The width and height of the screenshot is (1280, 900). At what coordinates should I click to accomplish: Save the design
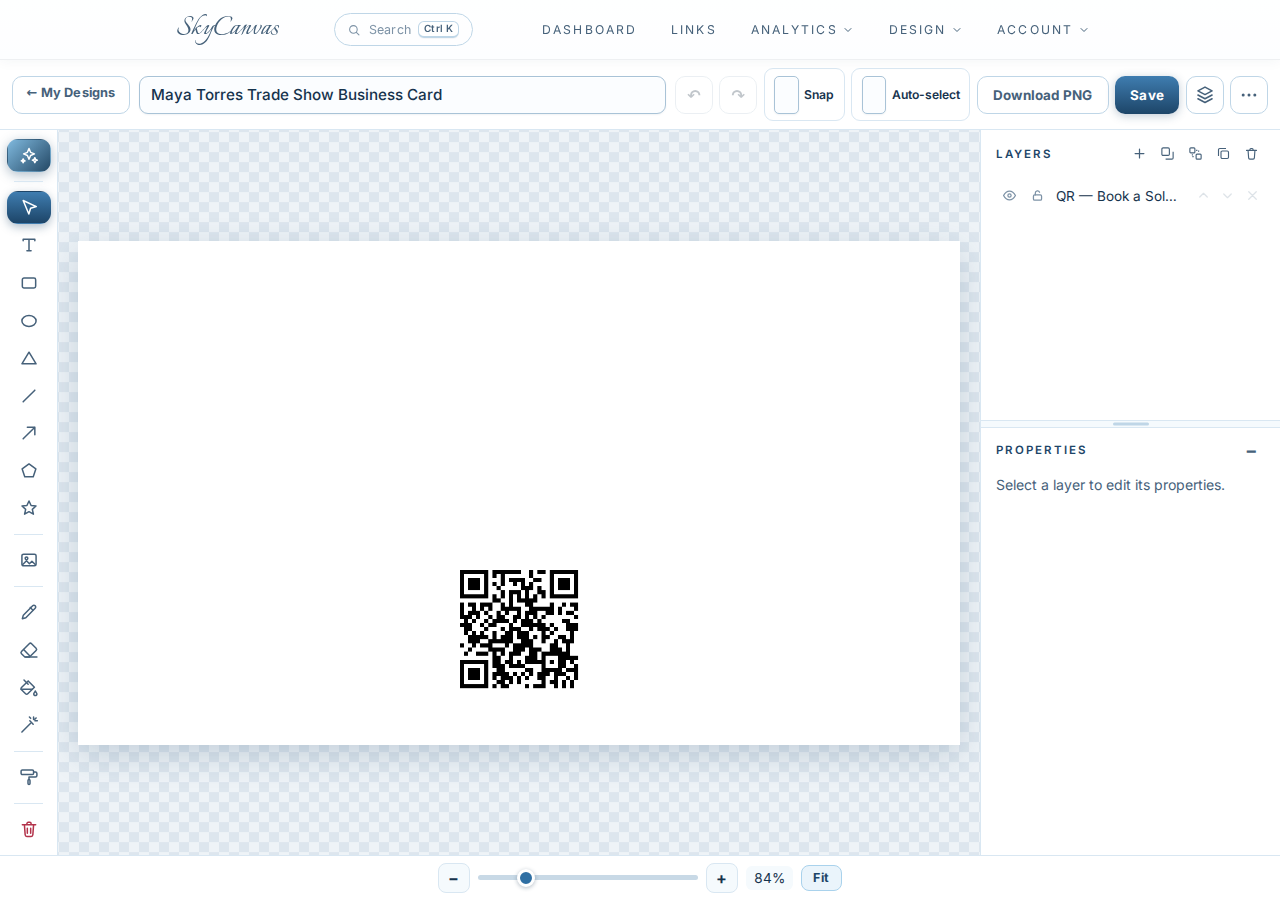[1147, 95]
